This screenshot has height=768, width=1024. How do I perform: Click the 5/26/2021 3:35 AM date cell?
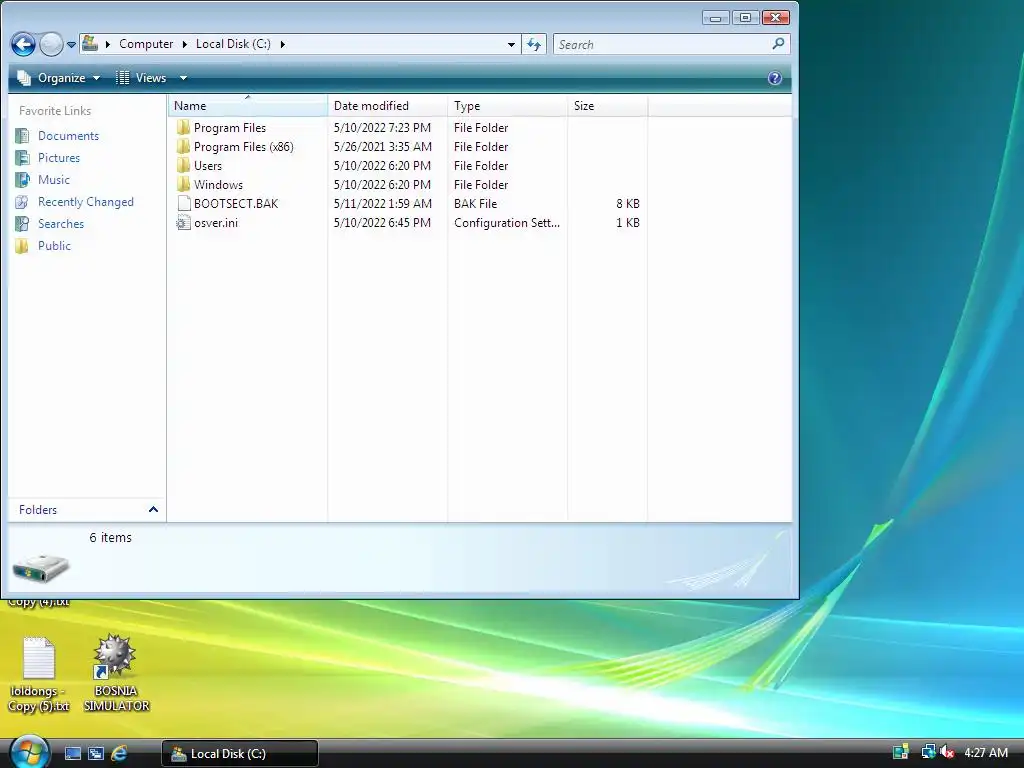pyautogui.click(x=382, y=147)
